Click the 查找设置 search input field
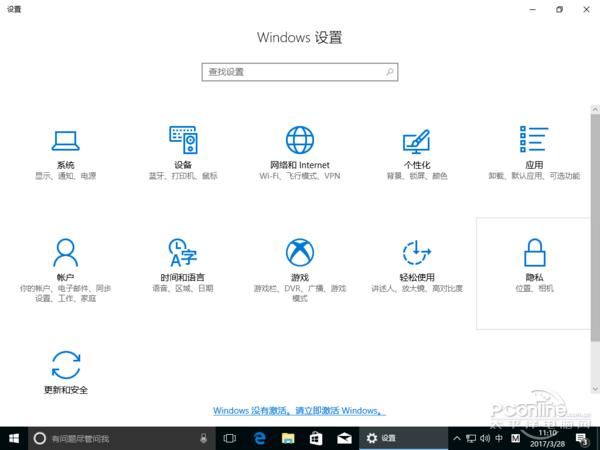 (x=290, y=72)
